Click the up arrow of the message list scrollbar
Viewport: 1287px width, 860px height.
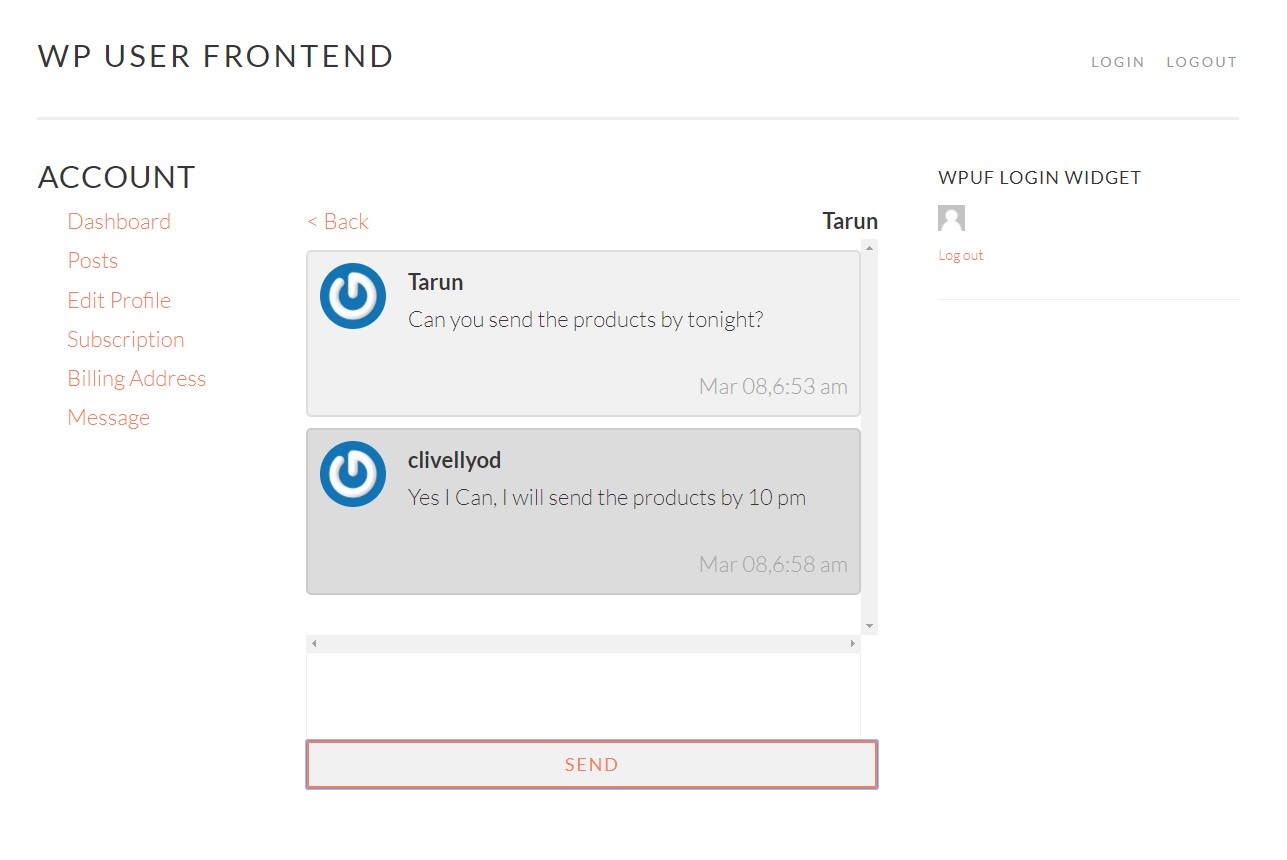pos(869,247)
